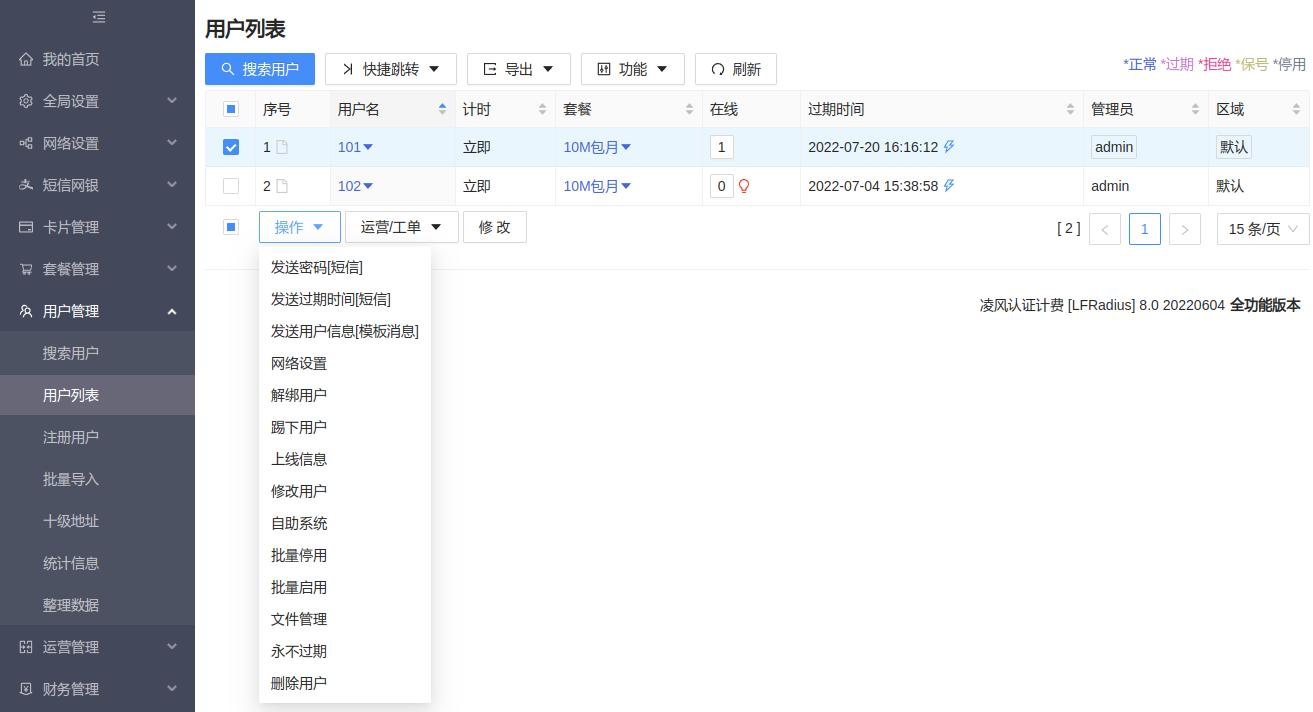Click the sort arrows on the 过期时间 column
Image resolution: width=1313 pixels, height=712 pixels.
click(x=1070, y=109)
